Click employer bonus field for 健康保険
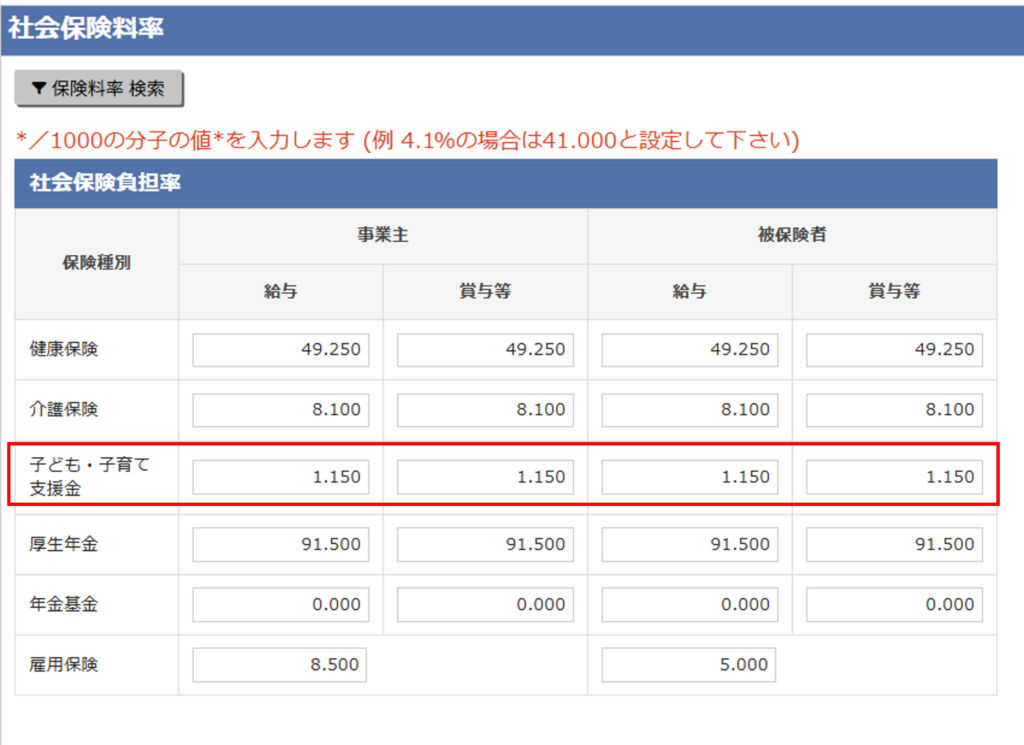Screen dimensions: 1024x745 [485, 350]
